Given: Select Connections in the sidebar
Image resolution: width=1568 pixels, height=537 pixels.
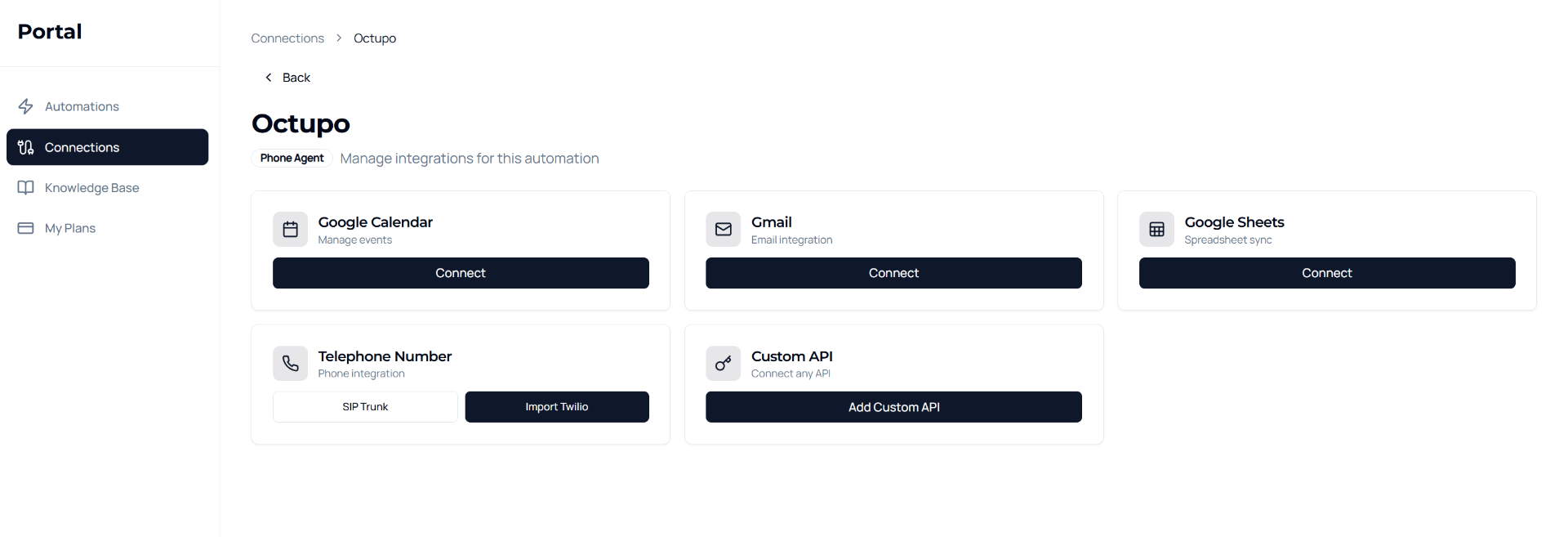Looking at the screenshot, I should click(x=82, y=147).
